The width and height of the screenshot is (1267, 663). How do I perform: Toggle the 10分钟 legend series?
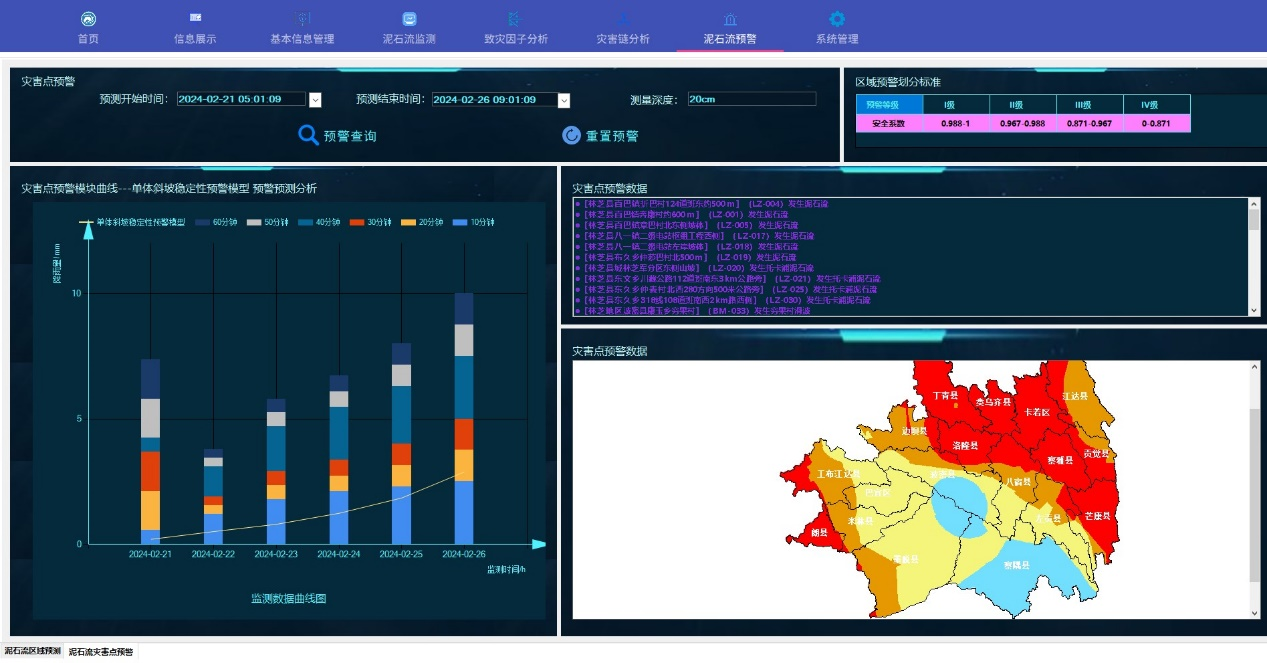coord(473,222)
